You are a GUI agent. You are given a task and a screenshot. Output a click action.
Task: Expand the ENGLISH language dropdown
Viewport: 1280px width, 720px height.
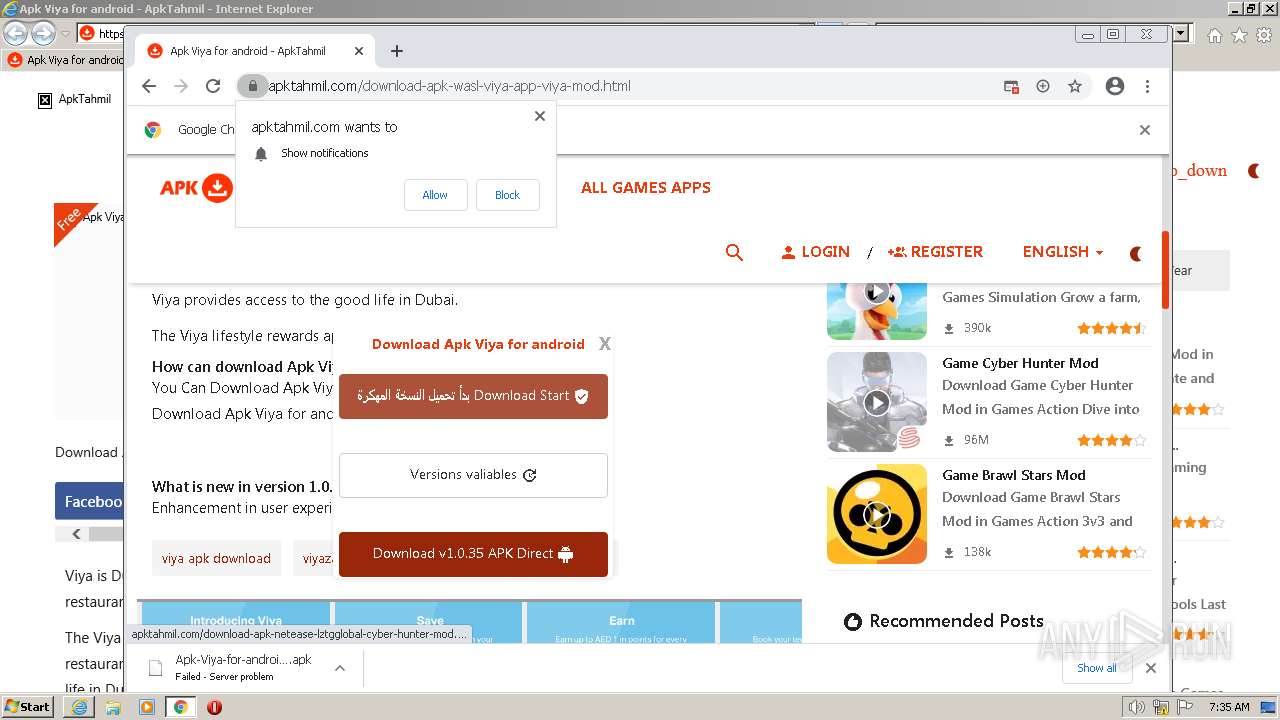click(x=1062, y=252)
